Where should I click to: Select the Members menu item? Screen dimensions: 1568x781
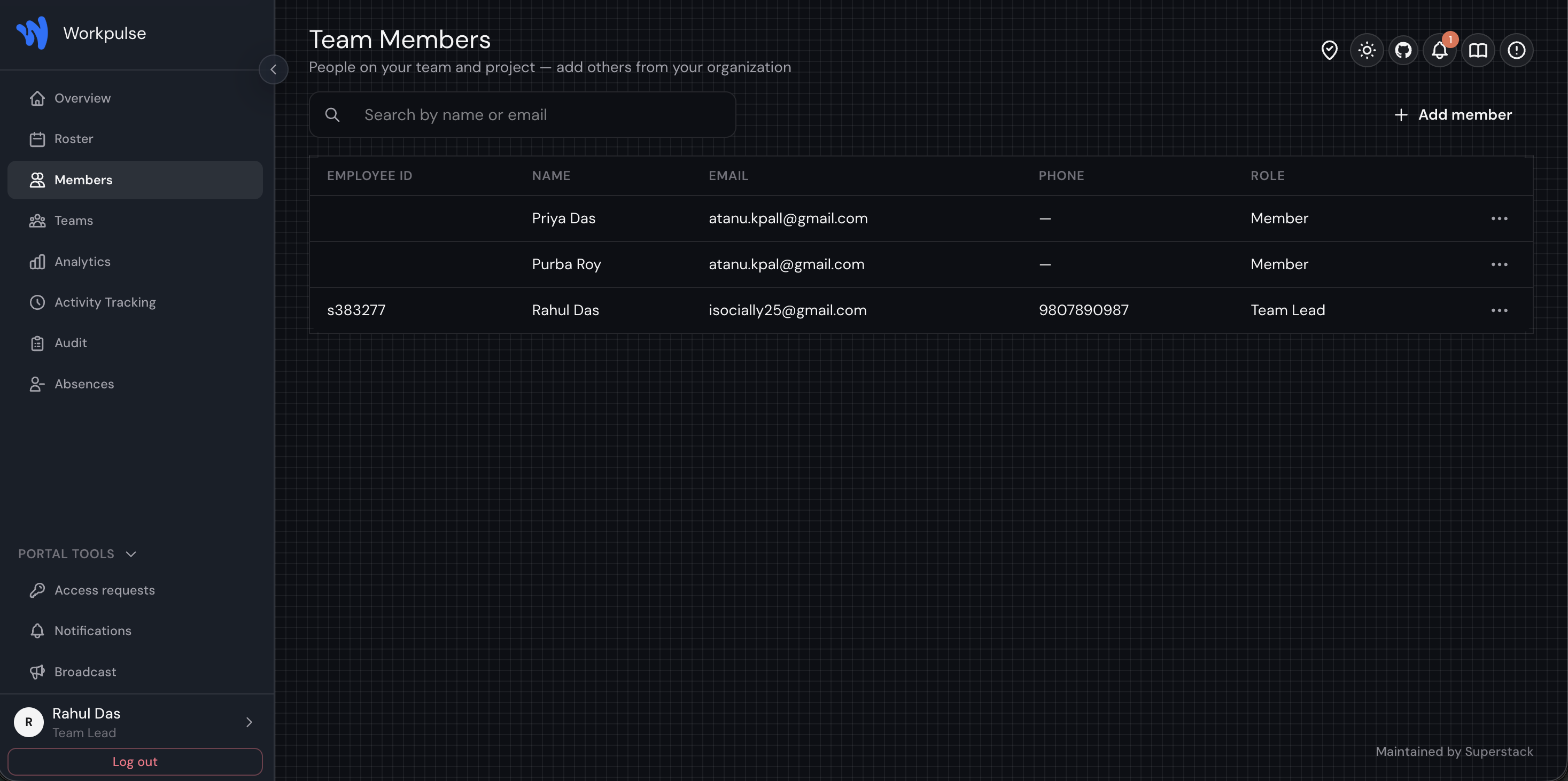[x=135, y=180]
